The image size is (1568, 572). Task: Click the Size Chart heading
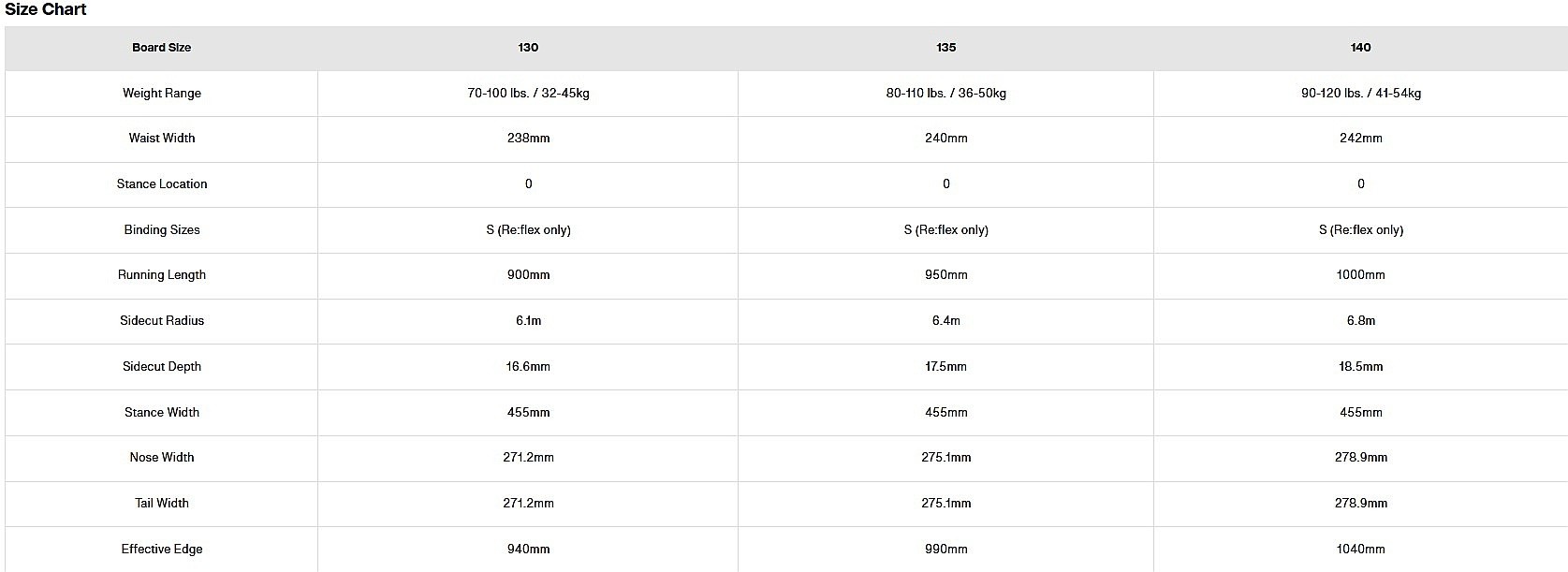coord(46,9)
